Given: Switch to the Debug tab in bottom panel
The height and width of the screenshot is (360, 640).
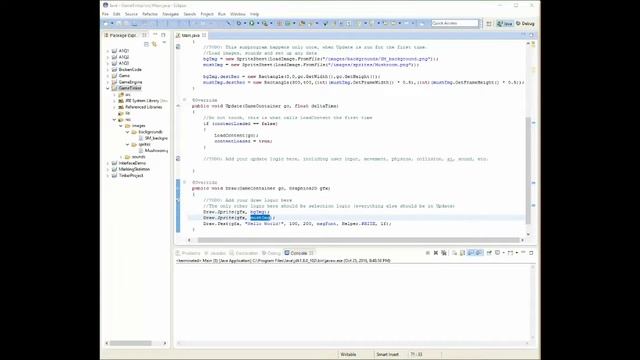Looking at the screenshot, I should [x=271, y=253].
